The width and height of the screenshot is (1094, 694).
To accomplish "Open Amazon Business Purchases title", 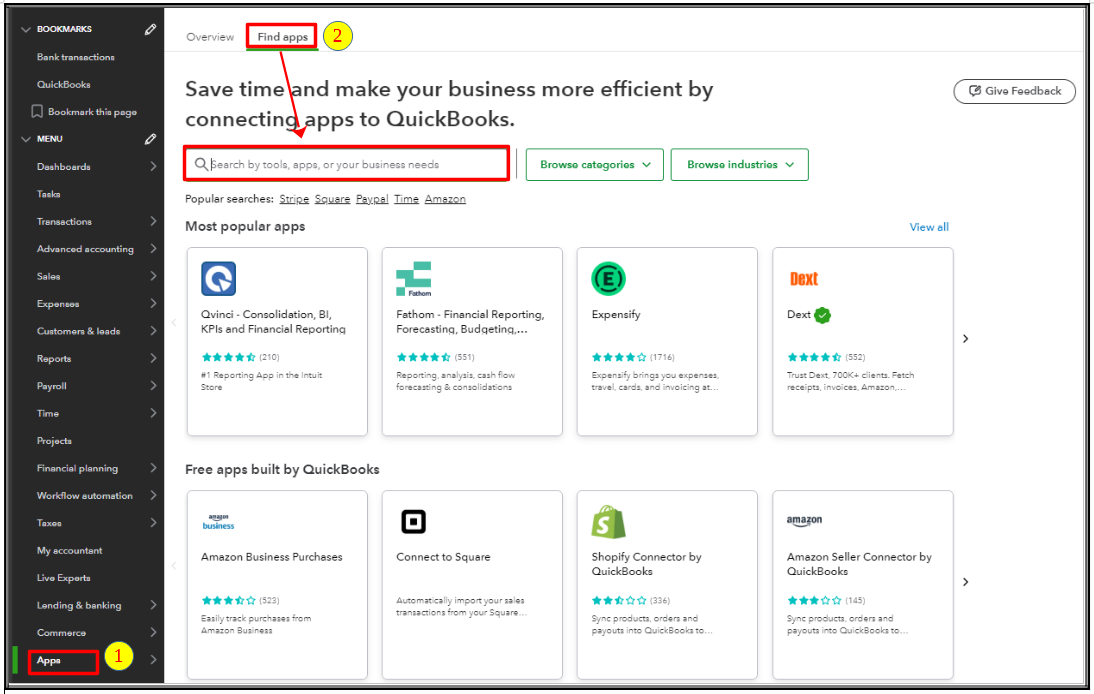I will tap(271, 557).
